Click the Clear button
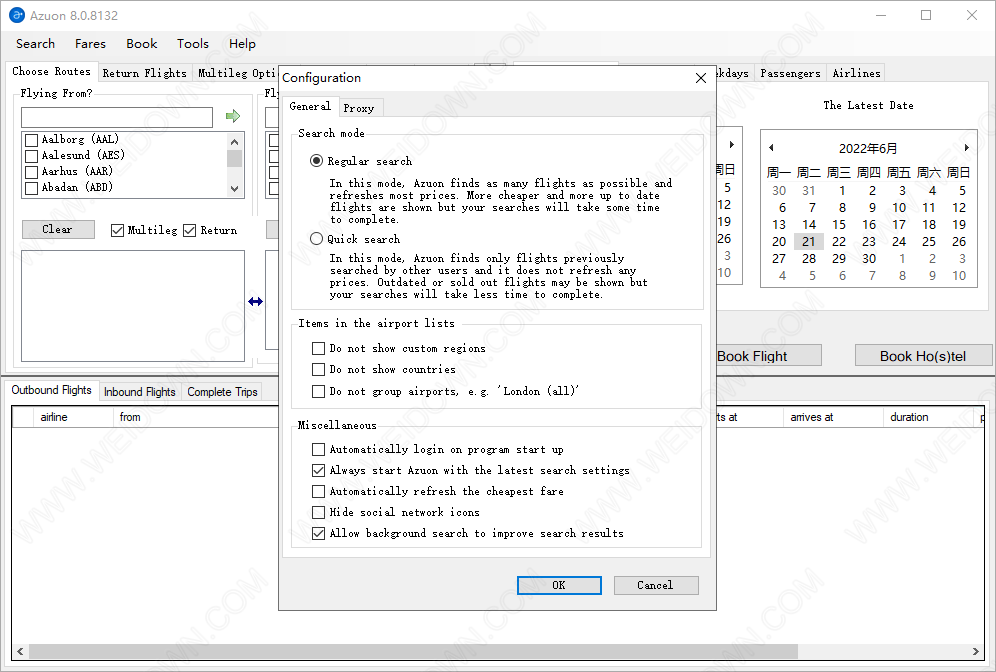 pos(58,229)
